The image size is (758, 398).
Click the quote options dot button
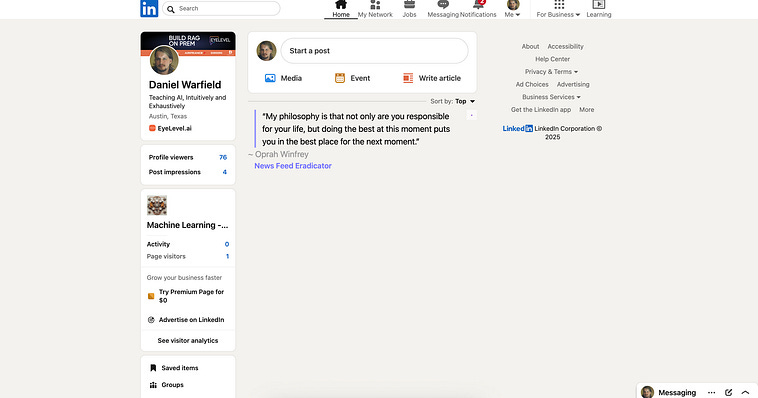tap(471, 115)
